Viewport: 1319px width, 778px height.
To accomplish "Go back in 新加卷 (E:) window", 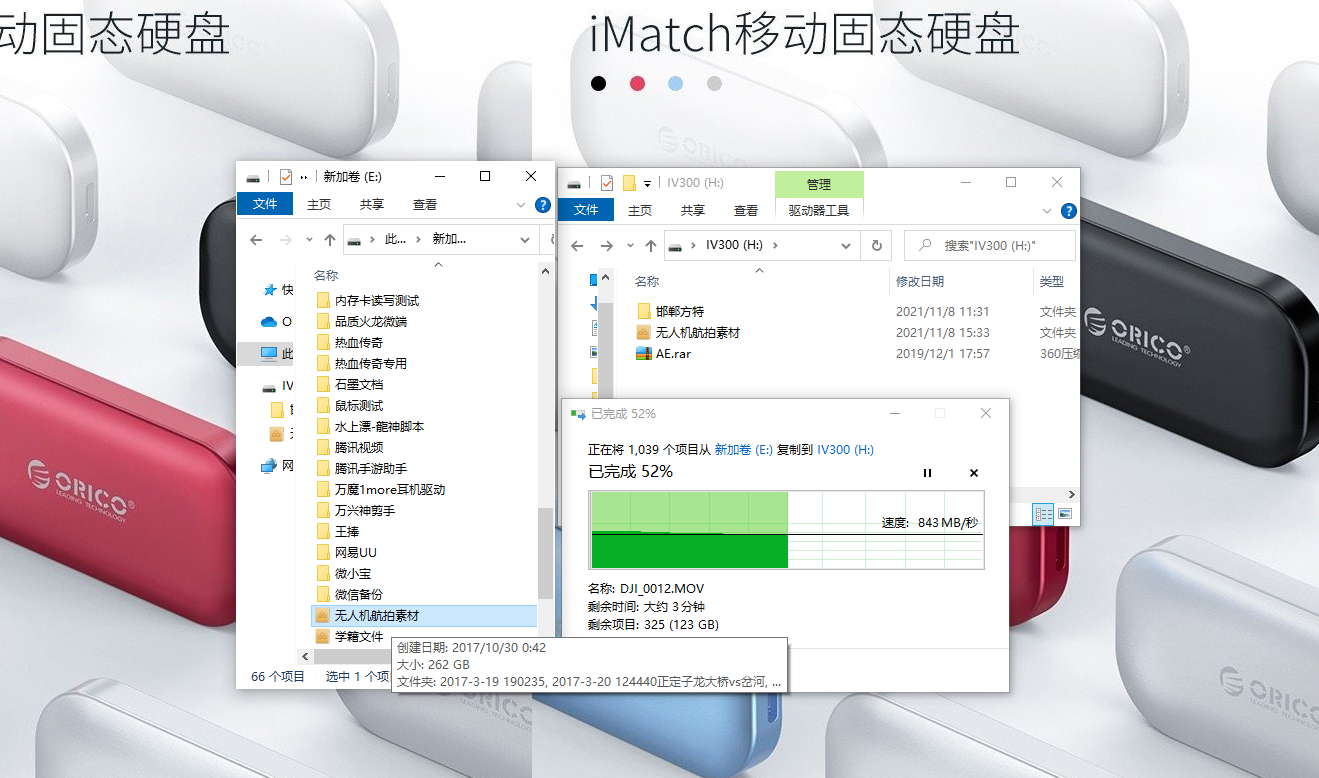I will 256,240.
